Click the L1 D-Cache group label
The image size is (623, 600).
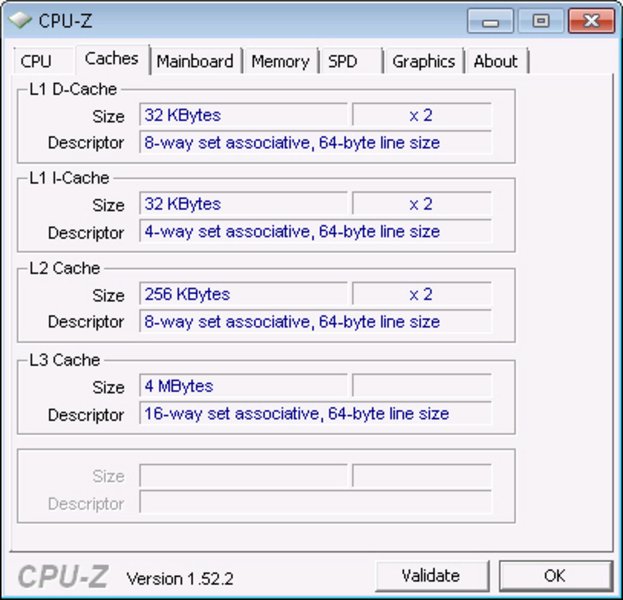[73, 89]
